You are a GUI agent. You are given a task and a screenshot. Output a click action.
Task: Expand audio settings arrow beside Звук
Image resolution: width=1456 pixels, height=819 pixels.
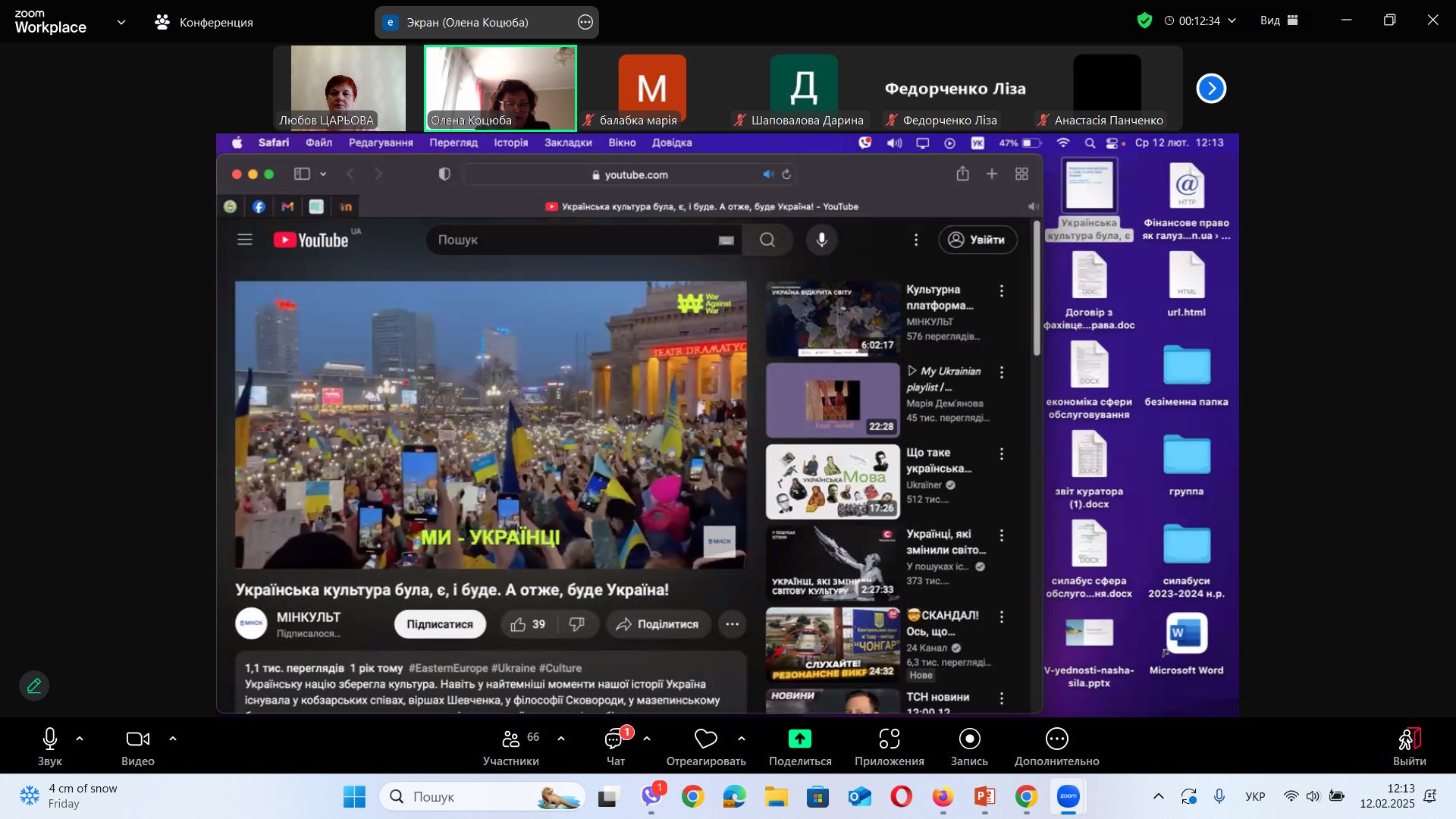[x=80, y=739]
